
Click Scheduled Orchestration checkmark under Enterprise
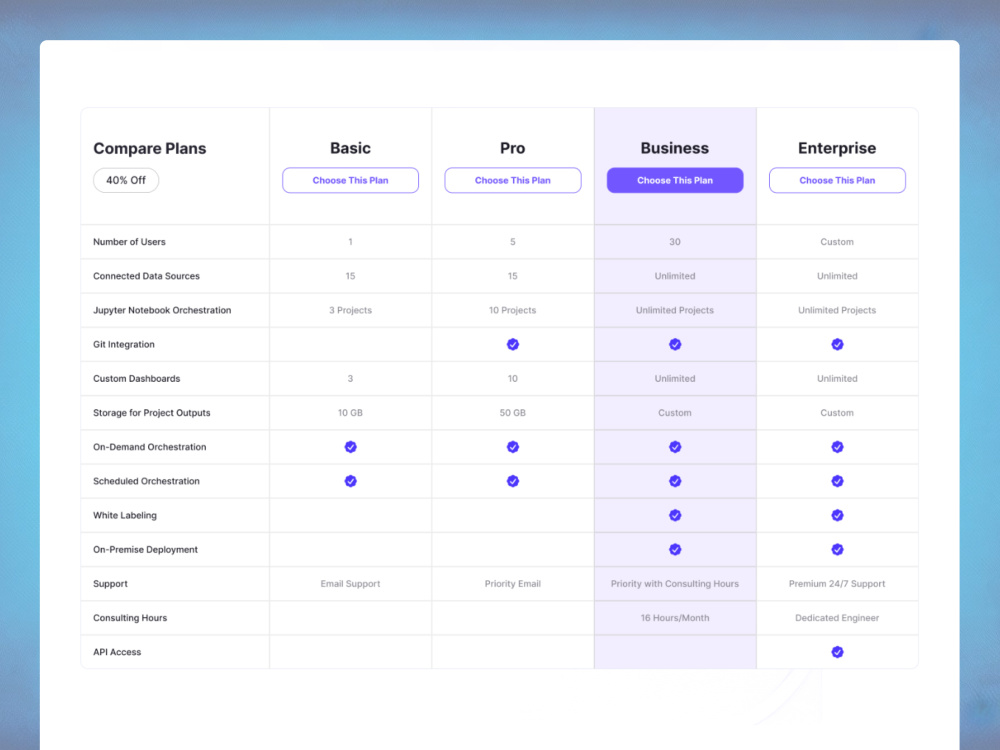[x=837, y=481]
